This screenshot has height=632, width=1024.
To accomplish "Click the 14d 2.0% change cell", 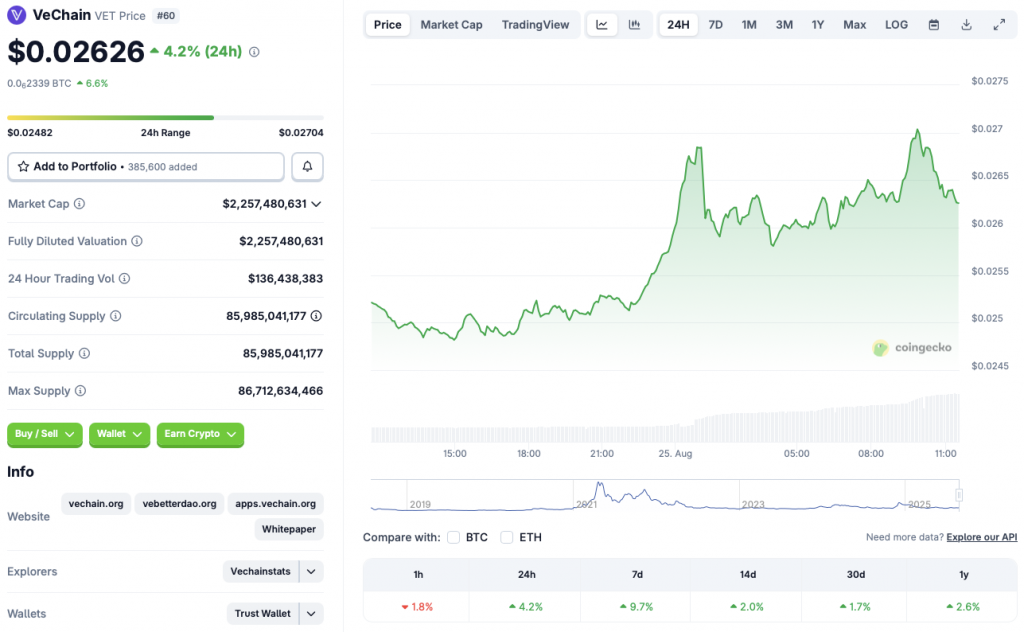I will [x=746, y=607].
